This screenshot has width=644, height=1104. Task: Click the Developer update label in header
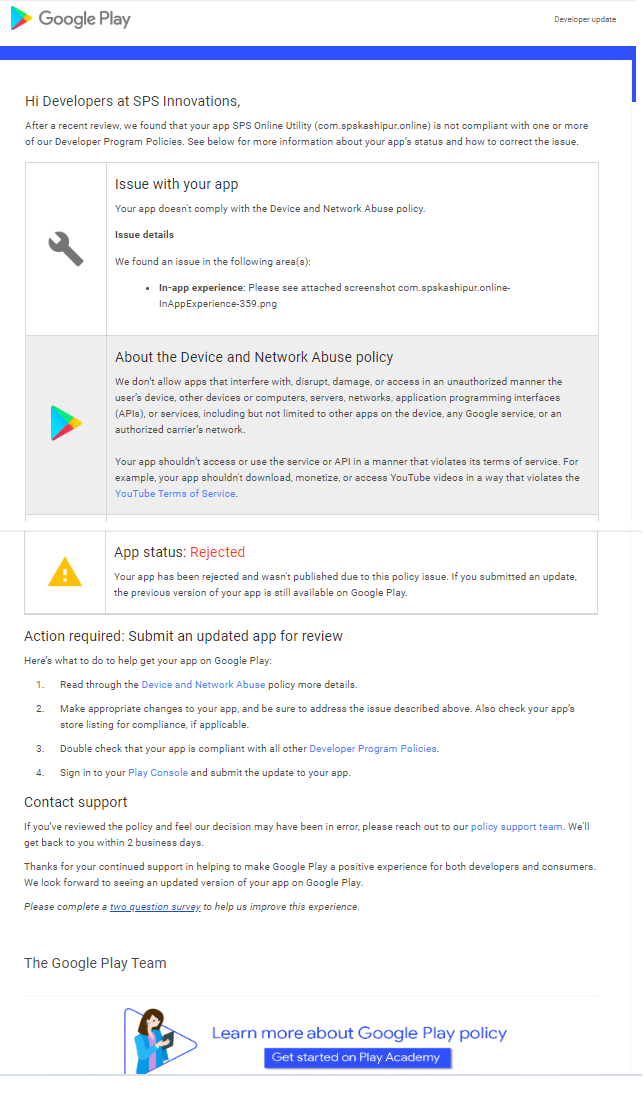[585, 20]
